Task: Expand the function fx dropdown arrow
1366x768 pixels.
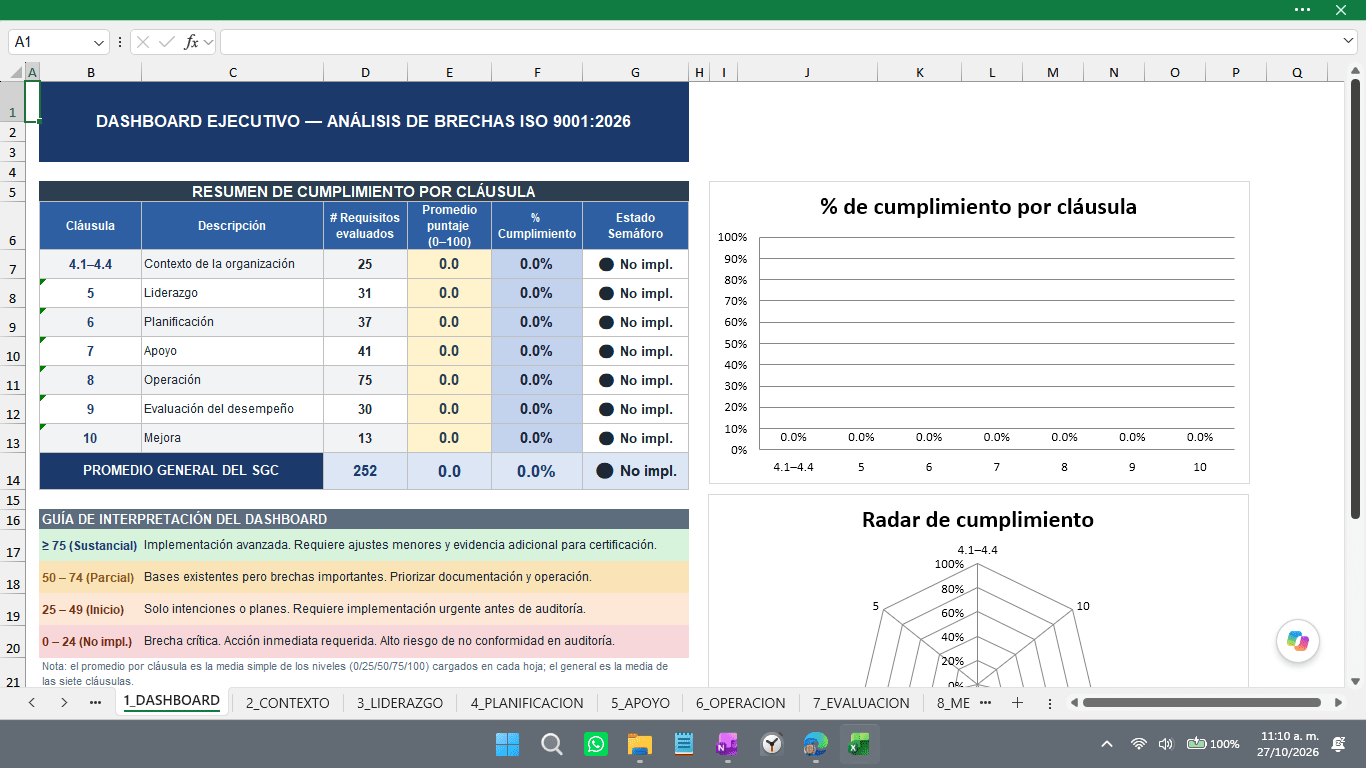Action: coord(208,42)
